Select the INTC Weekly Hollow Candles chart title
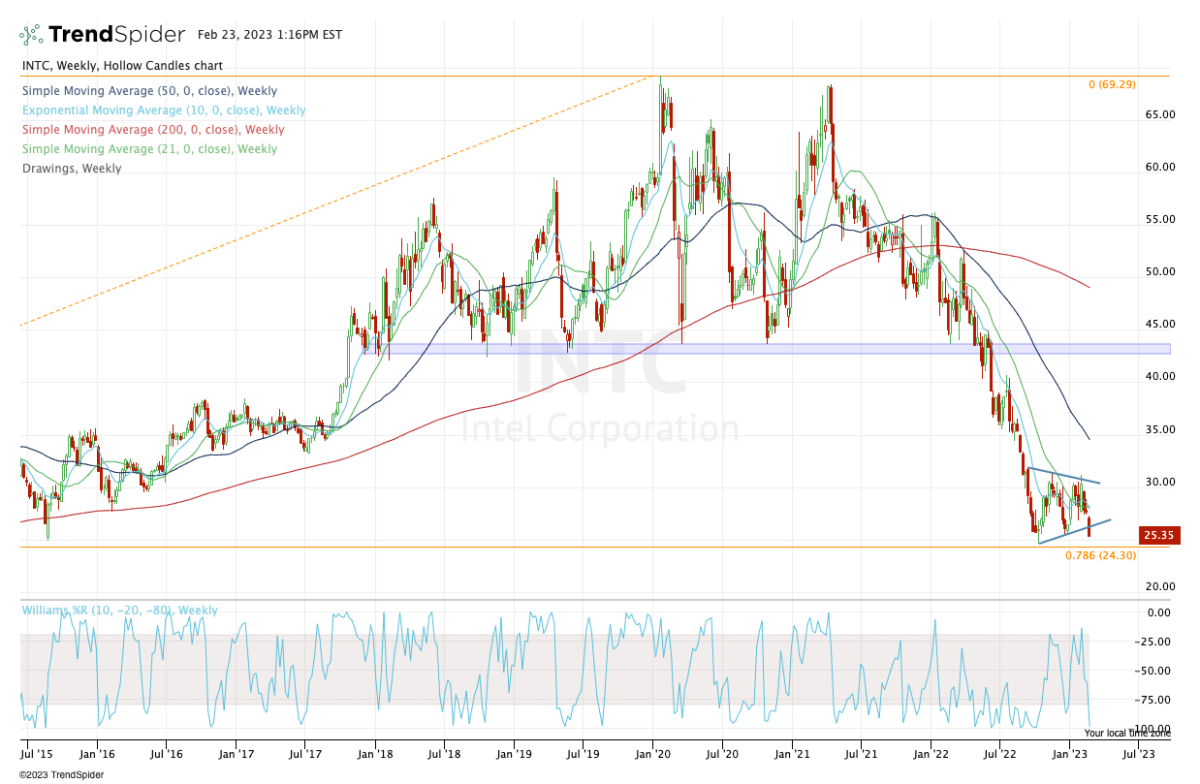The image size is (1200, 784). click(121, 66)
